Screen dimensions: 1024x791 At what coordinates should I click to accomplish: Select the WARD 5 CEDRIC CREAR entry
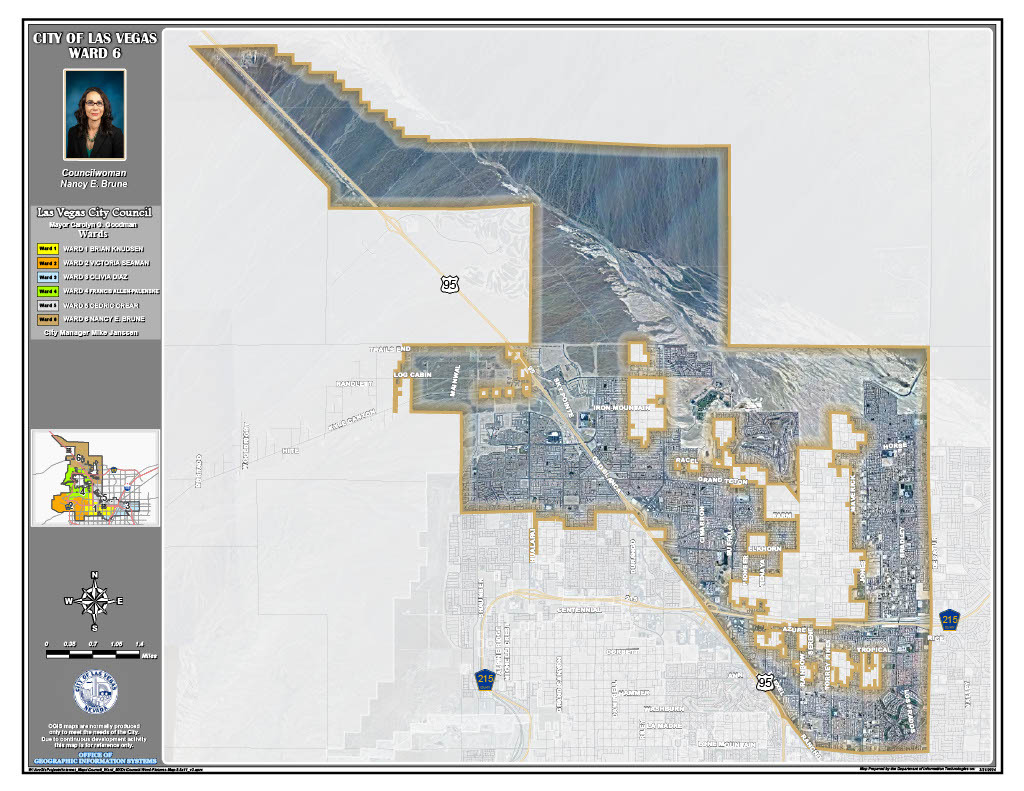[100, 305]
